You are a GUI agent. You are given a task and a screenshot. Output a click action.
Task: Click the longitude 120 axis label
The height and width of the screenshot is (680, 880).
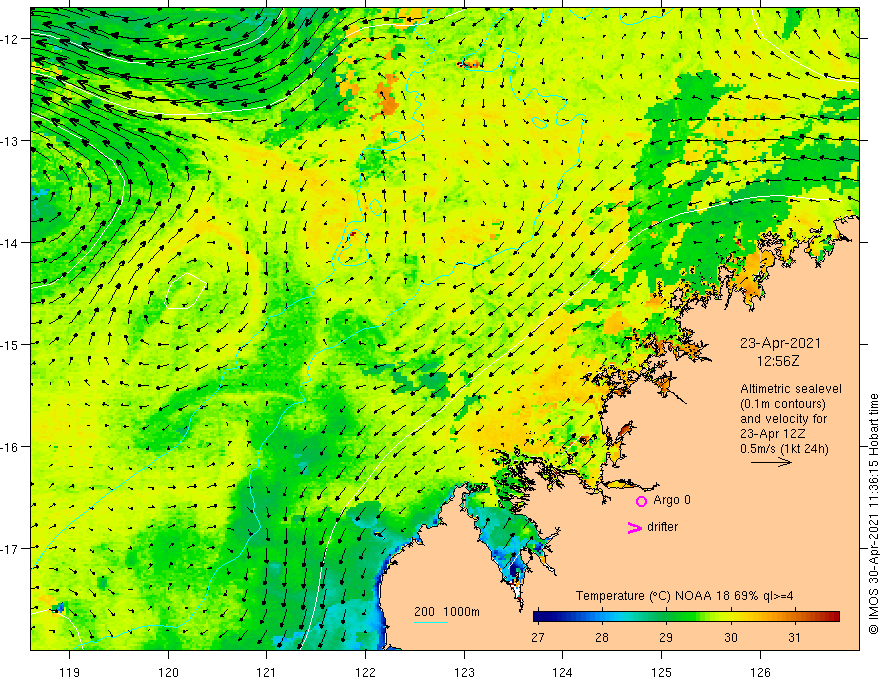(x=168, y=672)
